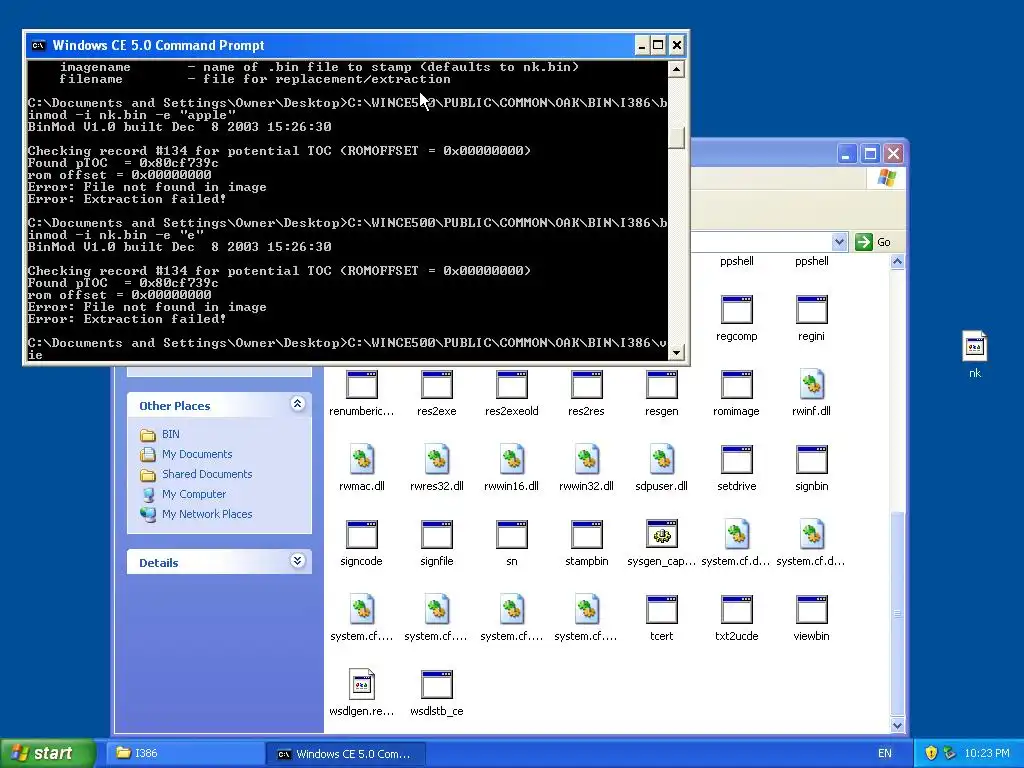Select the resgen file icon
Image resolution: width=1024 pixels, height=768 pixels.
tap(662, 385)
